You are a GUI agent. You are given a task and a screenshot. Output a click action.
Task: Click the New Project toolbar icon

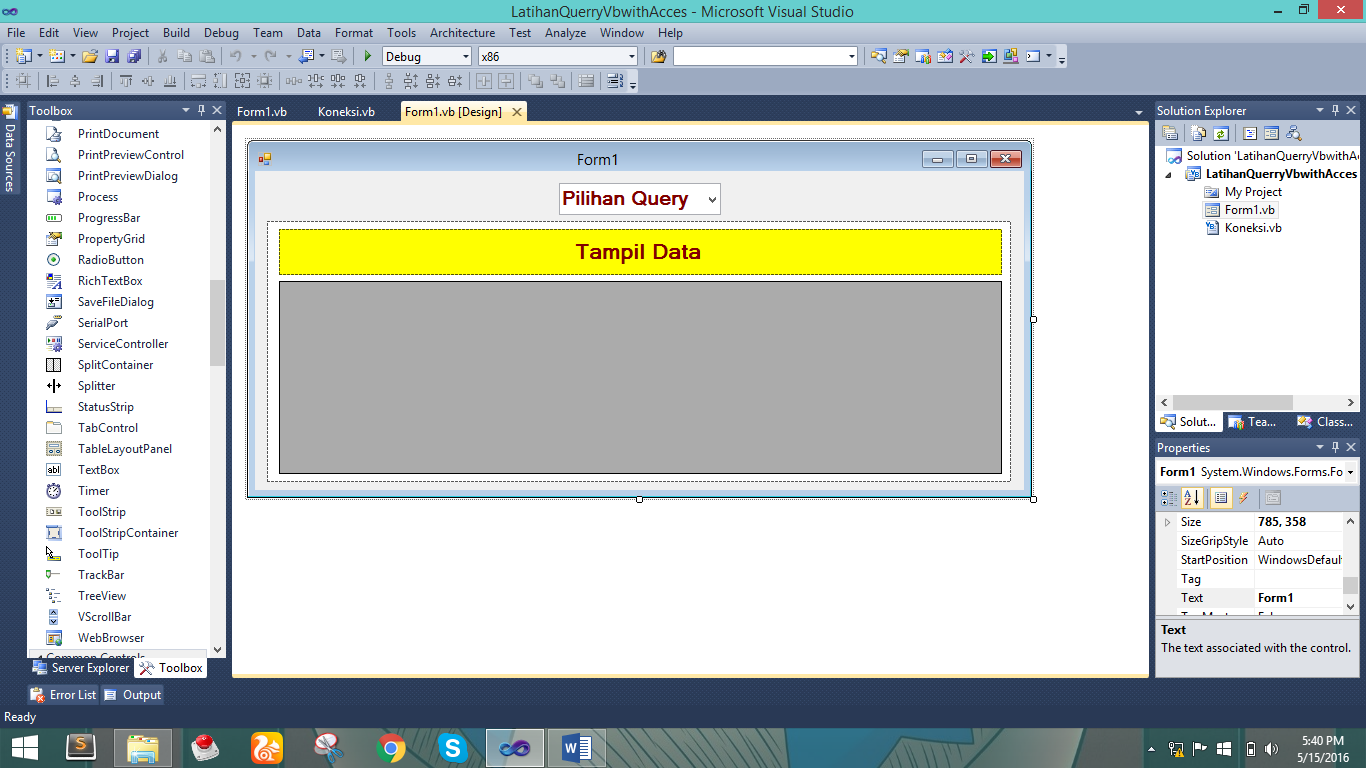click(23, 56)
